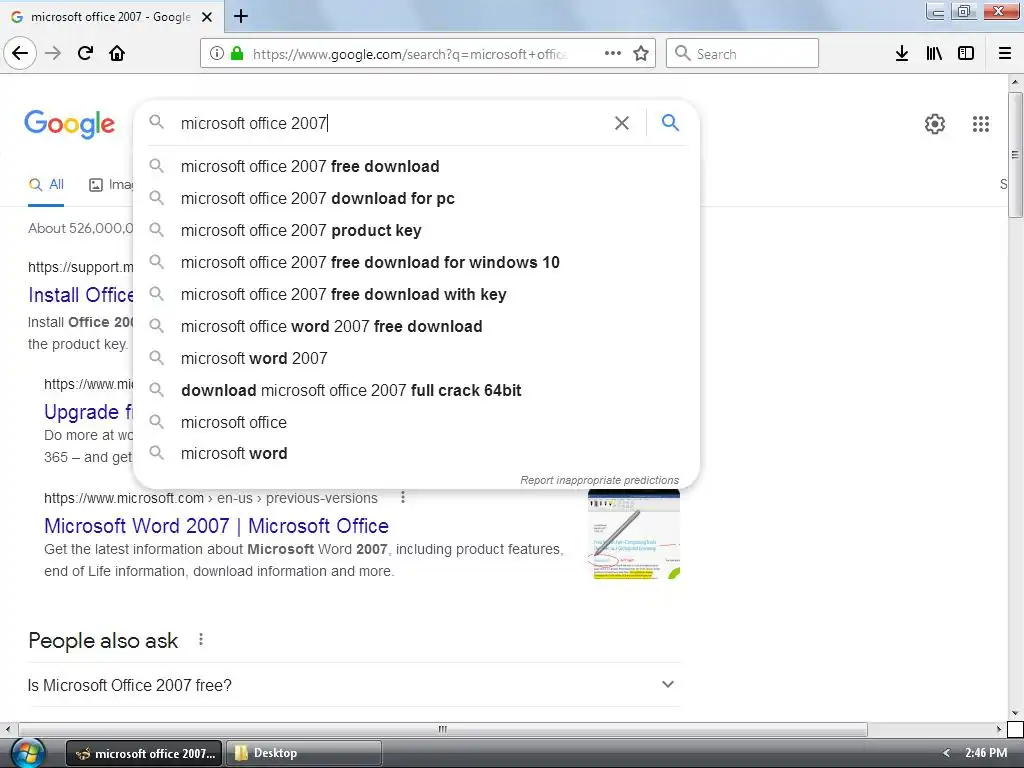This screenshot has width=1024, height=768.
Task: Click the Firefox toolbar Search box
Action: pos(742,53)
